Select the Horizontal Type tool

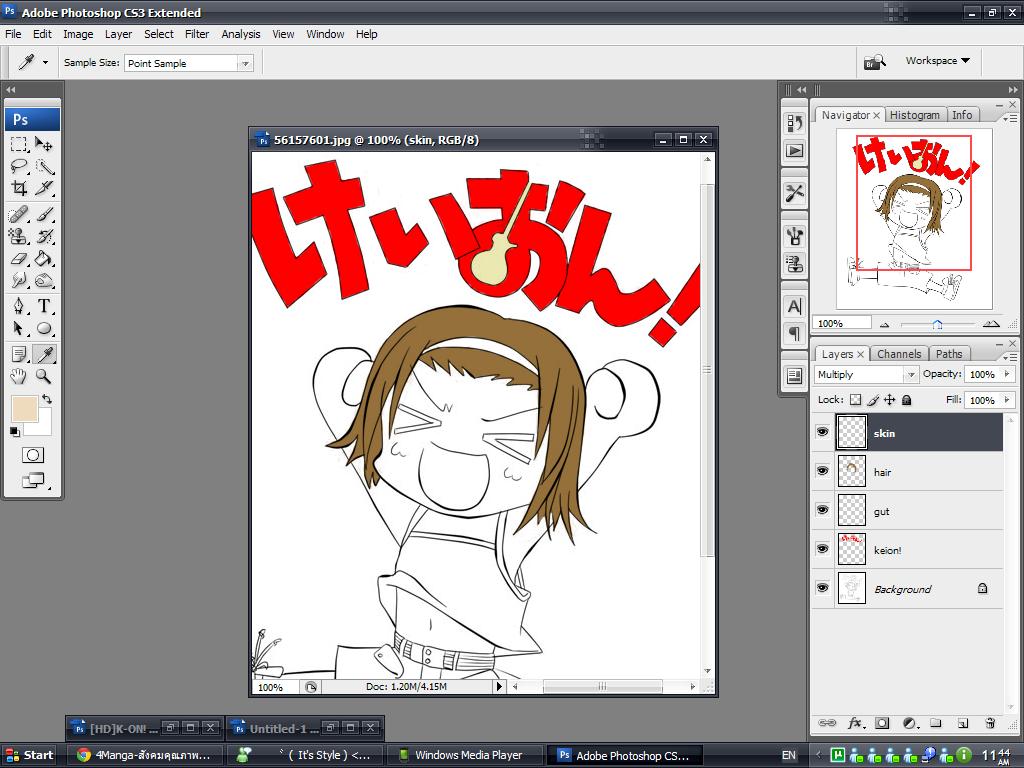tap(44, 306)
